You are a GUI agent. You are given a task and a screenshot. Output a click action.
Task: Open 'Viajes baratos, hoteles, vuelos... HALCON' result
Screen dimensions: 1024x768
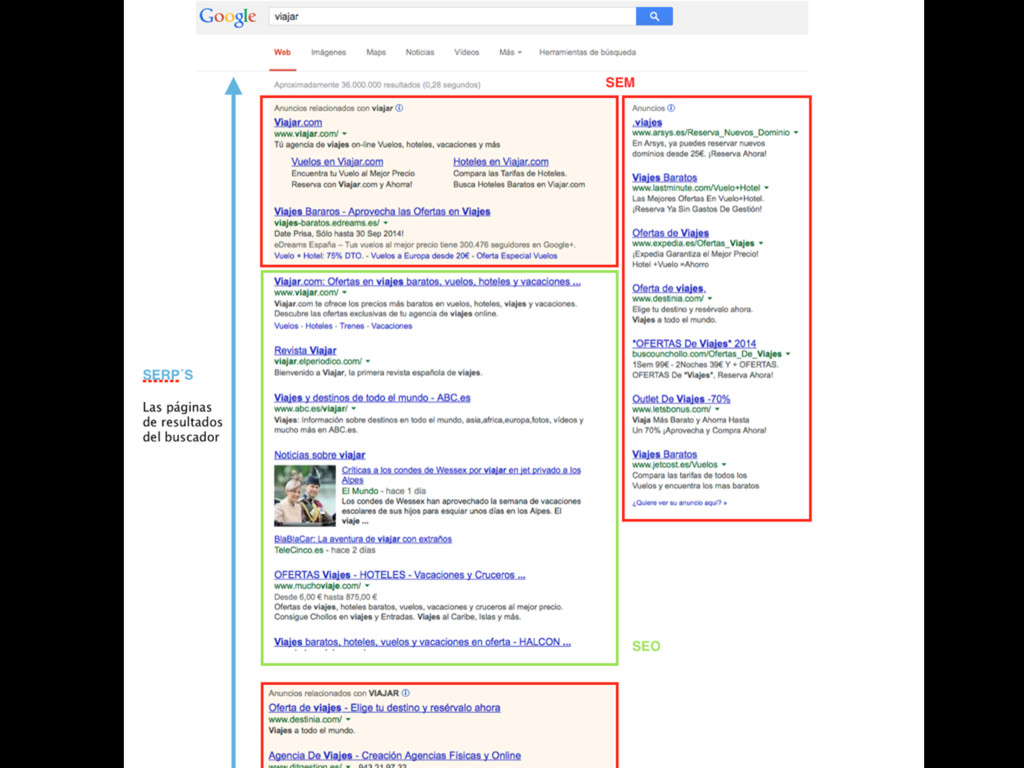(422, 642)
